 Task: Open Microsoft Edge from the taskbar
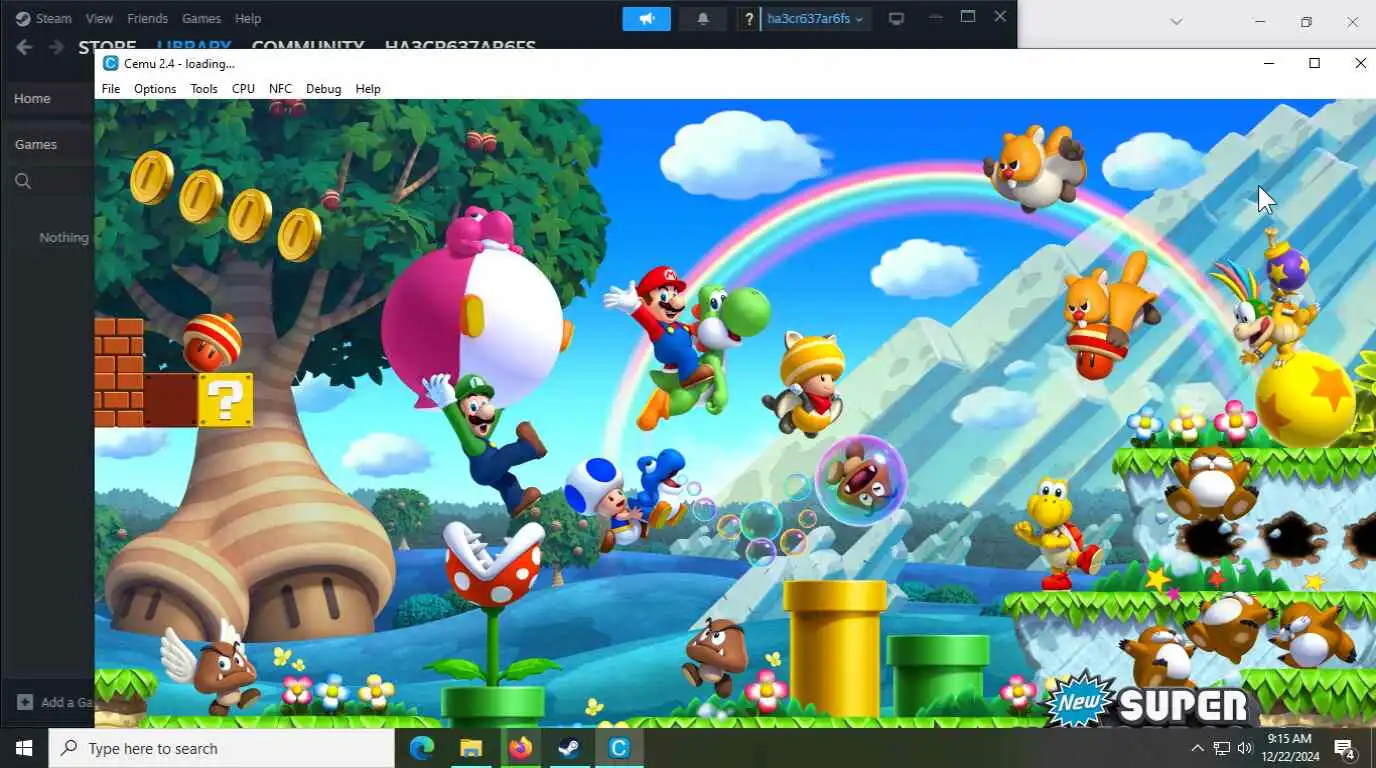click(422, 748)
